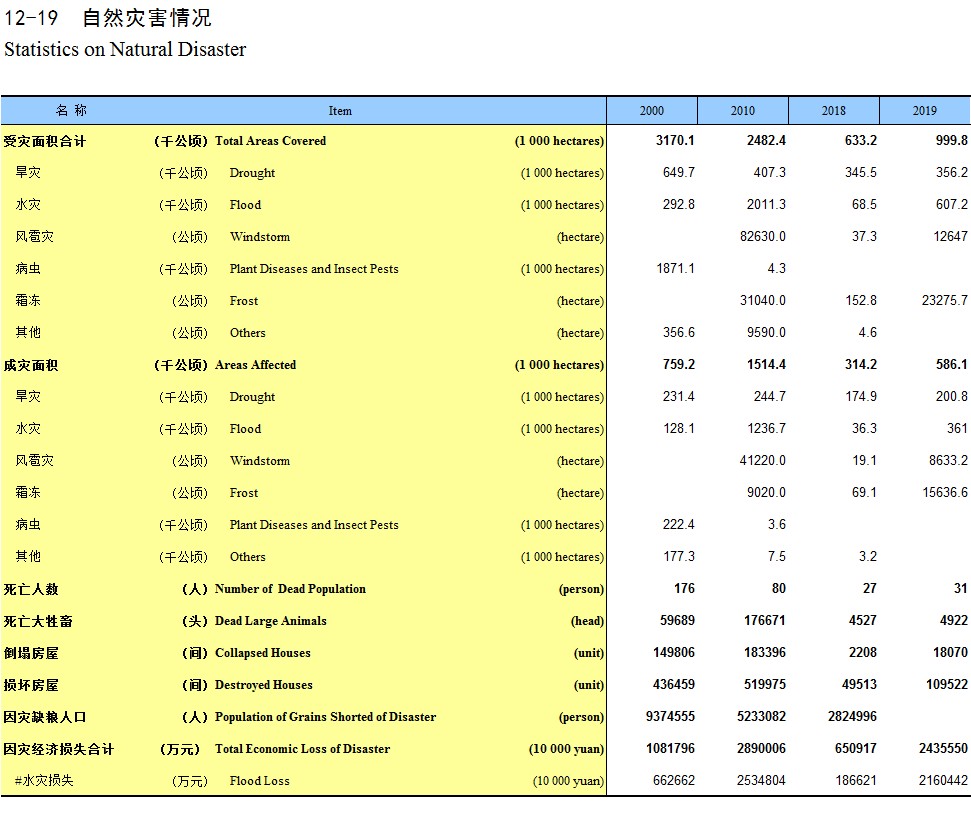
Task: Click the "受灾面积合计" row label
Action: (45, 141)
